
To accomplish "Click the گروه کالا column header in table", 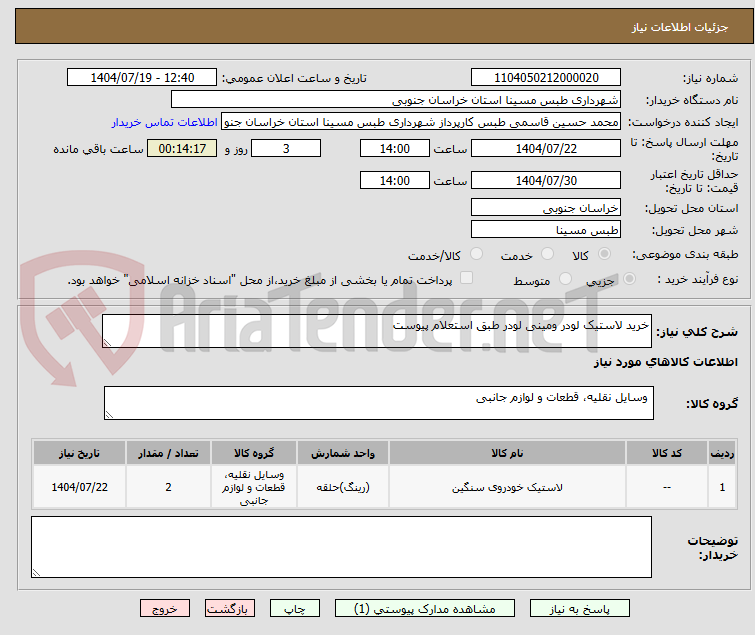I will [x=254, y=453].
